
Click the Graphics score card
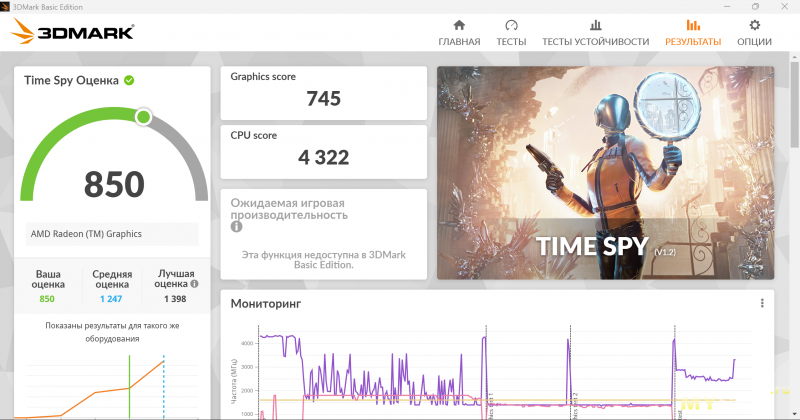point(323,91)
